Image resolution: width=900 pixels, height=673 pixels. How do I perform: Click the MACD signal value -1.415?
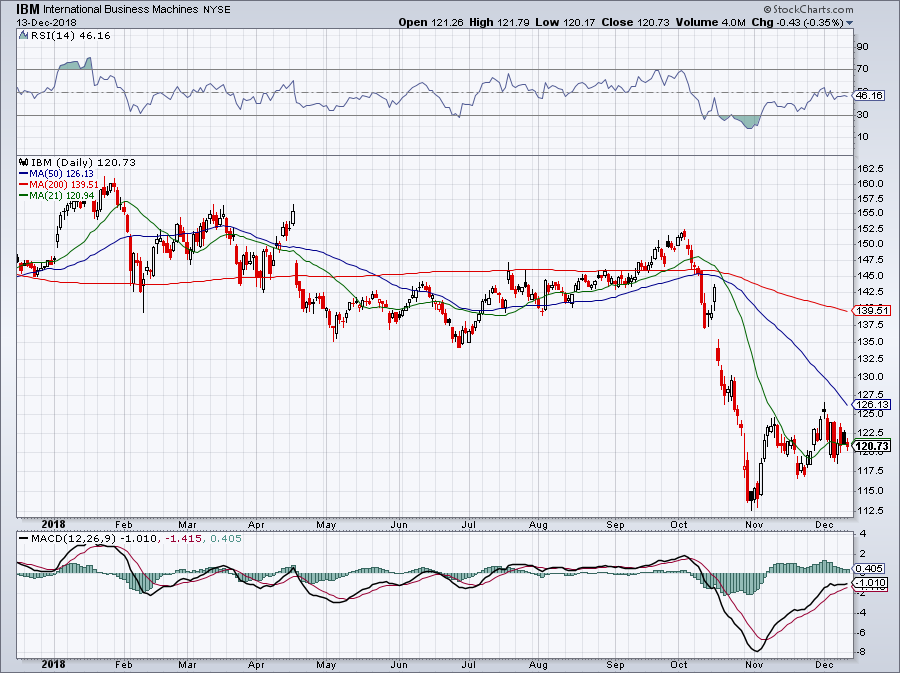click(x=183, y=539)
